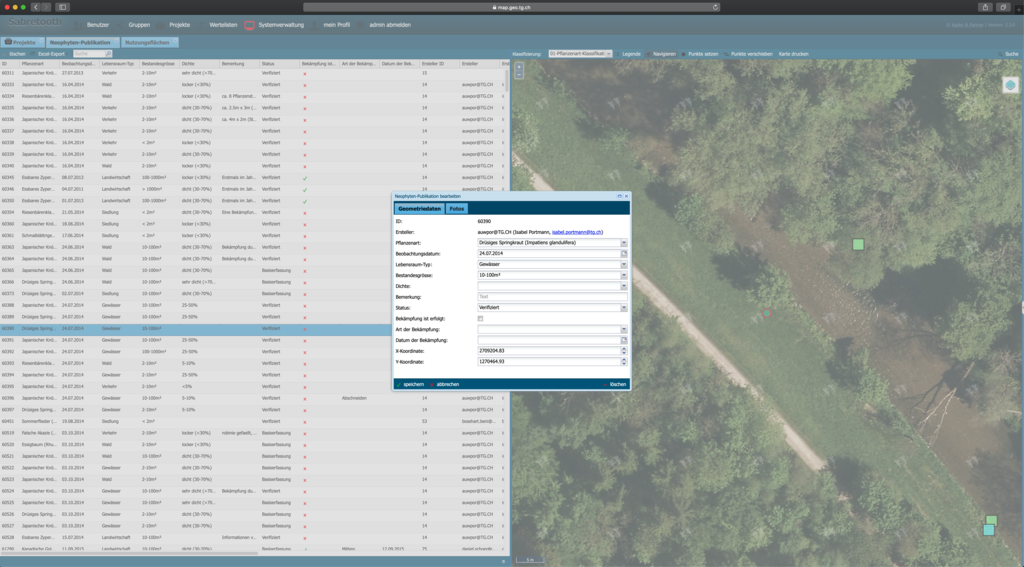This screenshot has width=1024, height=567.
Task: Click admin abmelden to log out
Action: click(390, 25)
